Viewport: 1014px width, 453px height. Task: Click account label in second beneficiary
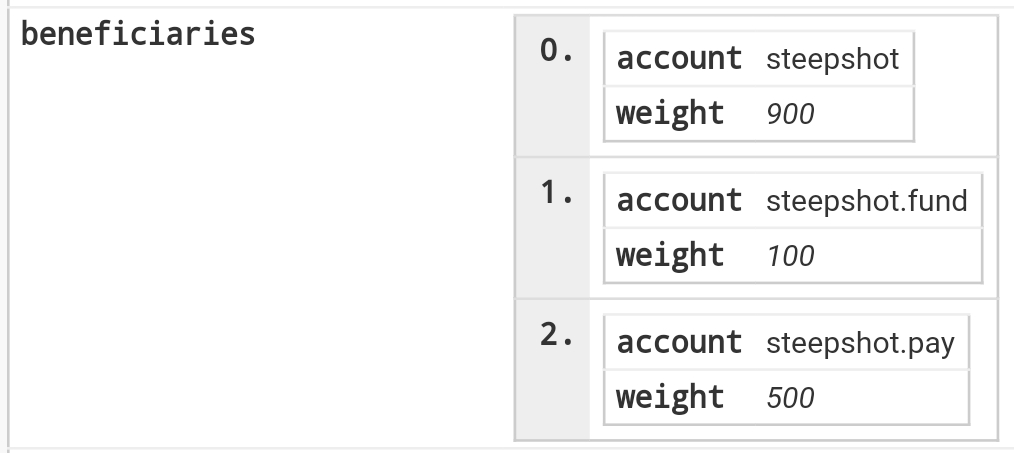pyautogui.click(x=679, y=201)
